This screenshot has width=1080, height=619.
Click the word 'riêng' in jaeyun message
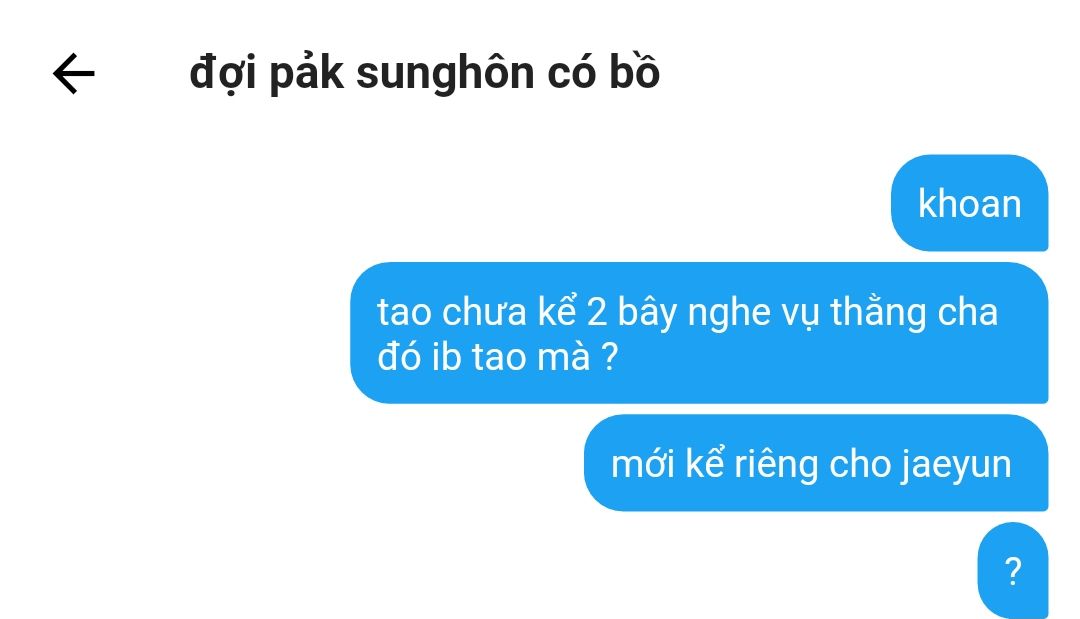[776, 465]
